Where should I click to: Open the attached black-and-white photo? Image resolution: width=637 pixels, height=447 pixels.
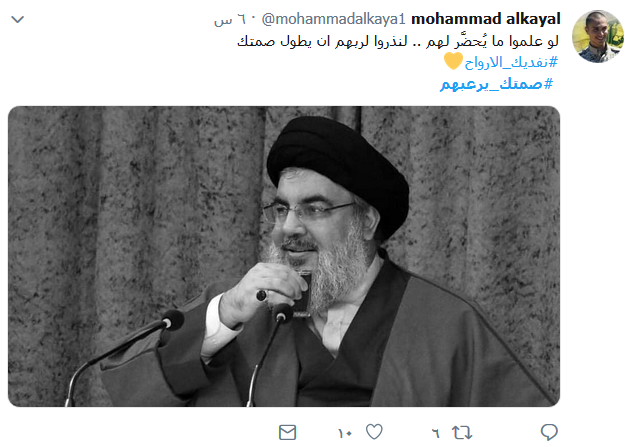284,256
